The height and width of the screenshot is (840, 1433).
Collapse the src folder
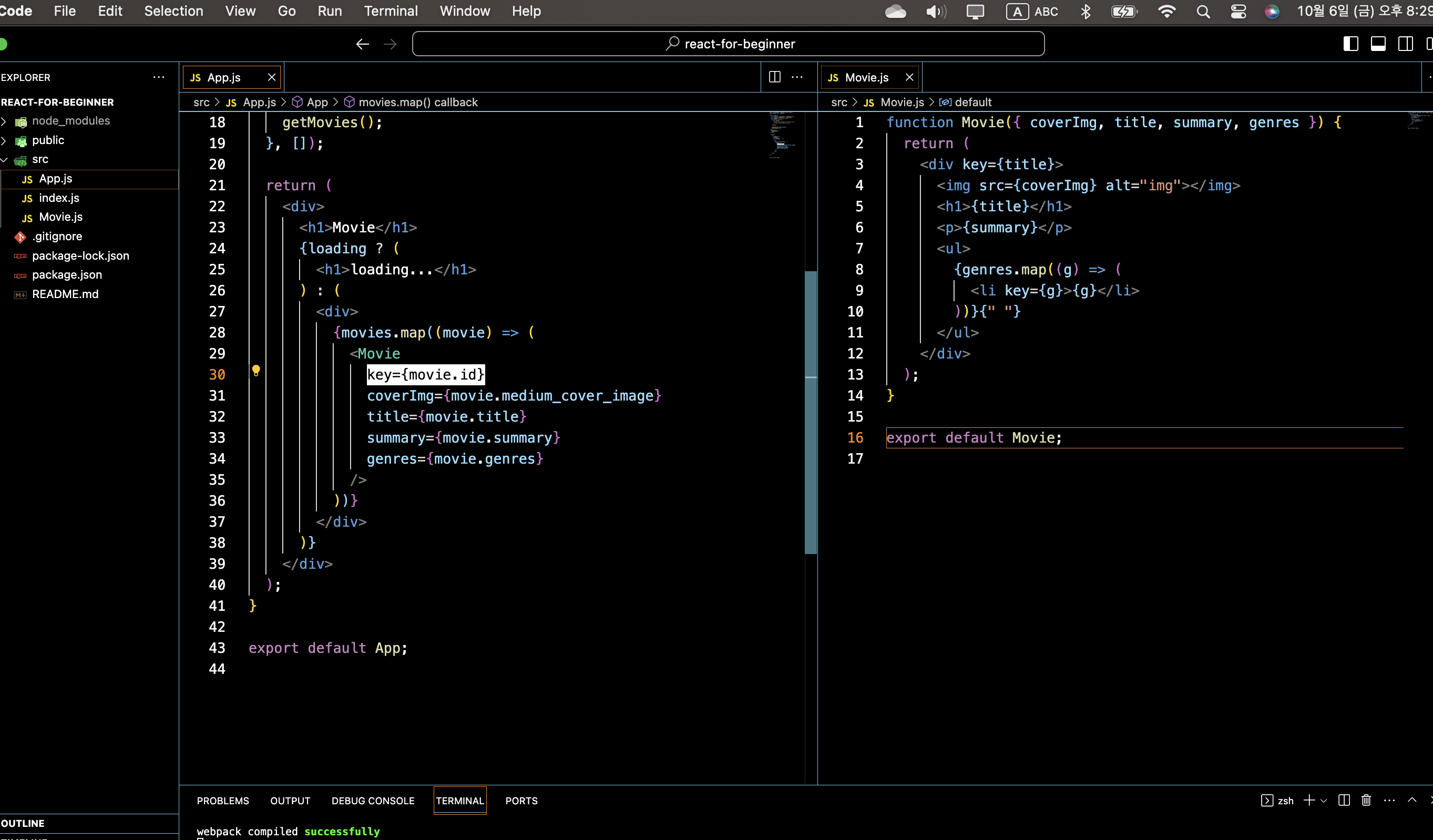click(40, 159)
